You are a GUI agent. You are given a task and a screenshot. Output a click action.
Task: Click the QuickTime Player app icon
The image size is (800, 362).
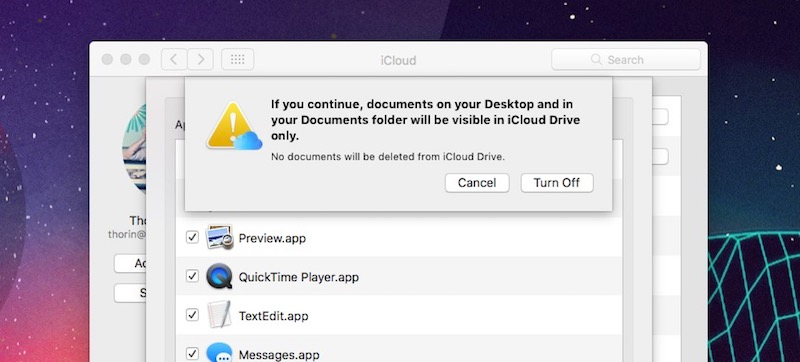click(219, 276)
